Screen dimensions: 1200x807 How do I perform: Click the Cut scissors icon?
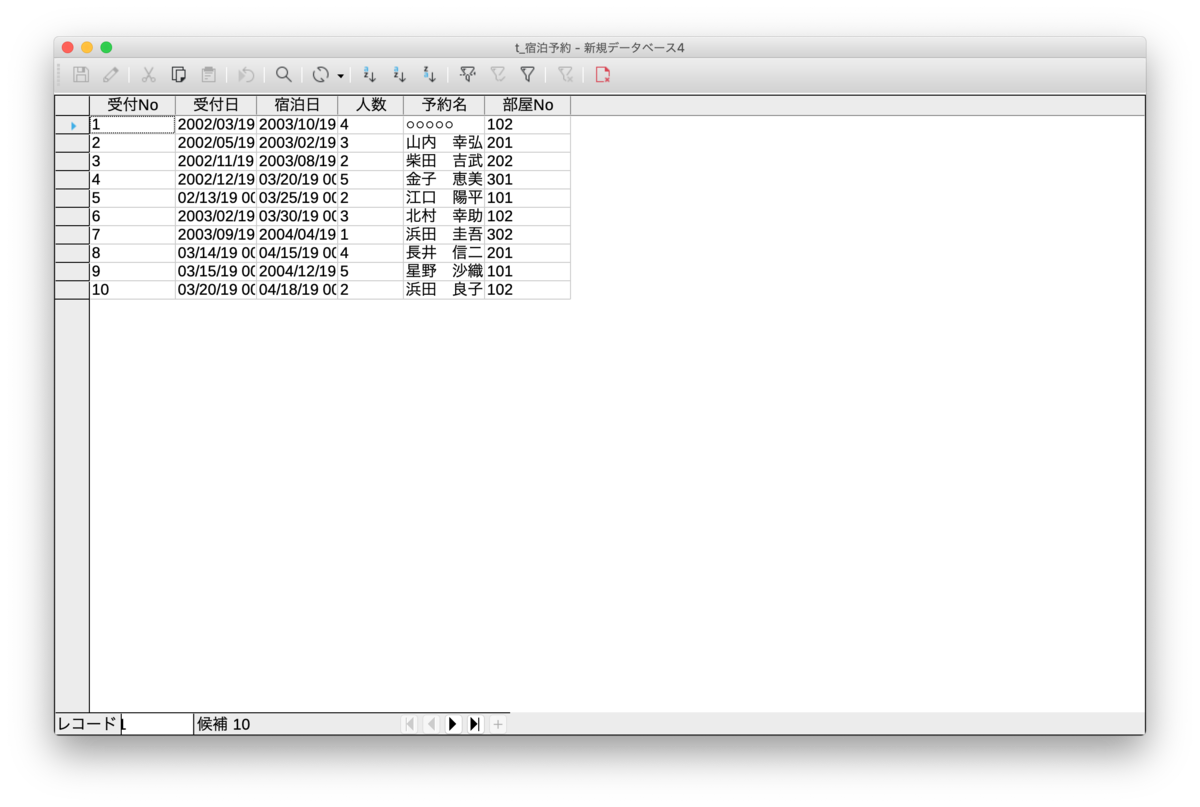pyautogui.click(x=148, y=74)
